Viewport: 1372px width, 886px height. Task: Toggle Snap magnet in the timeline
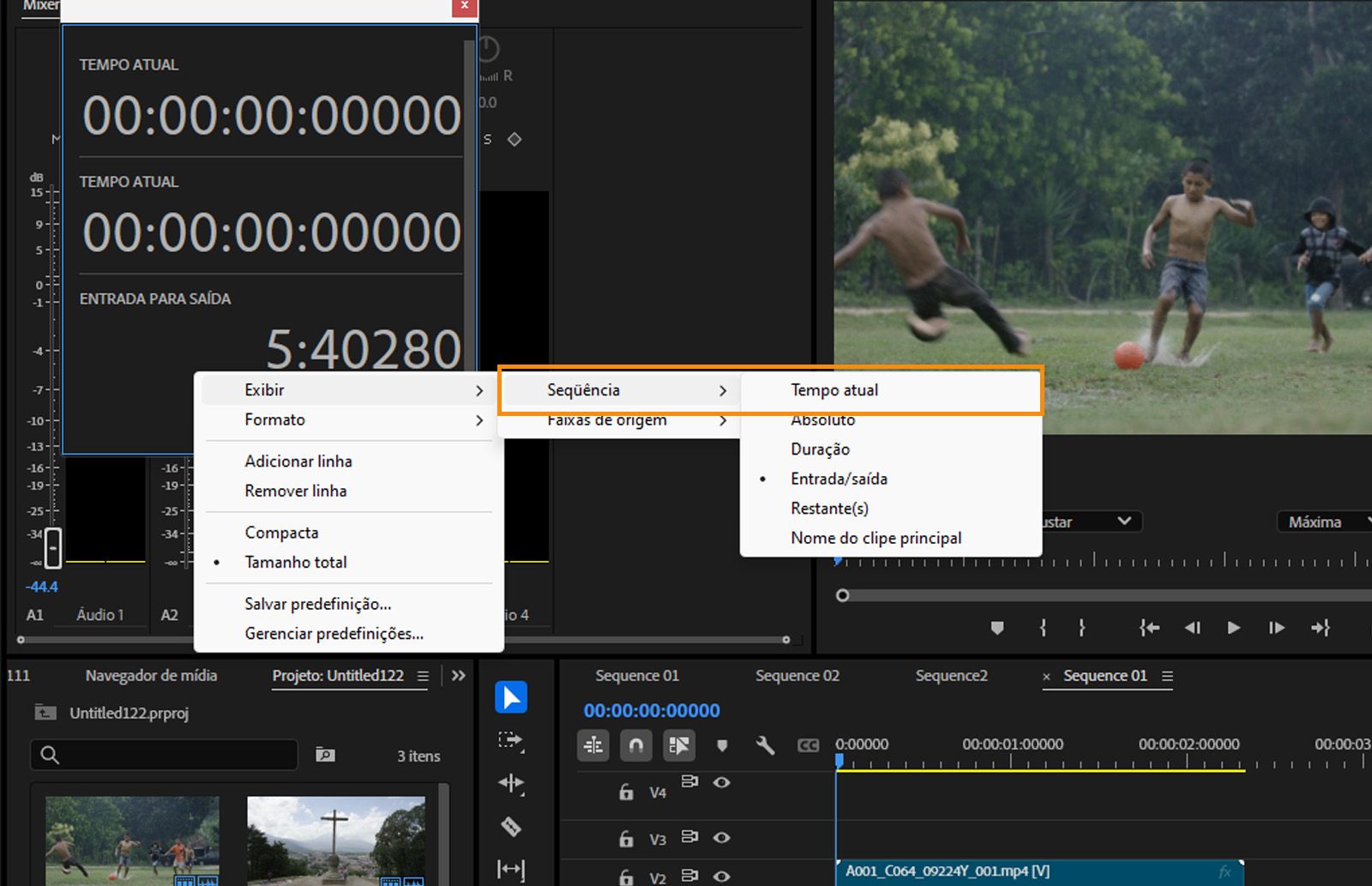pyautogui.click(x=635, y=745)
